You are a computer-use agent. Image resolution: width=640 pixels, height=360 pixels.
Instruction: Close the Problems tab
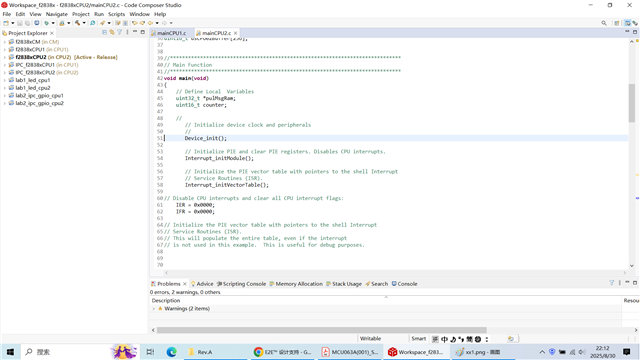(185, 284)
